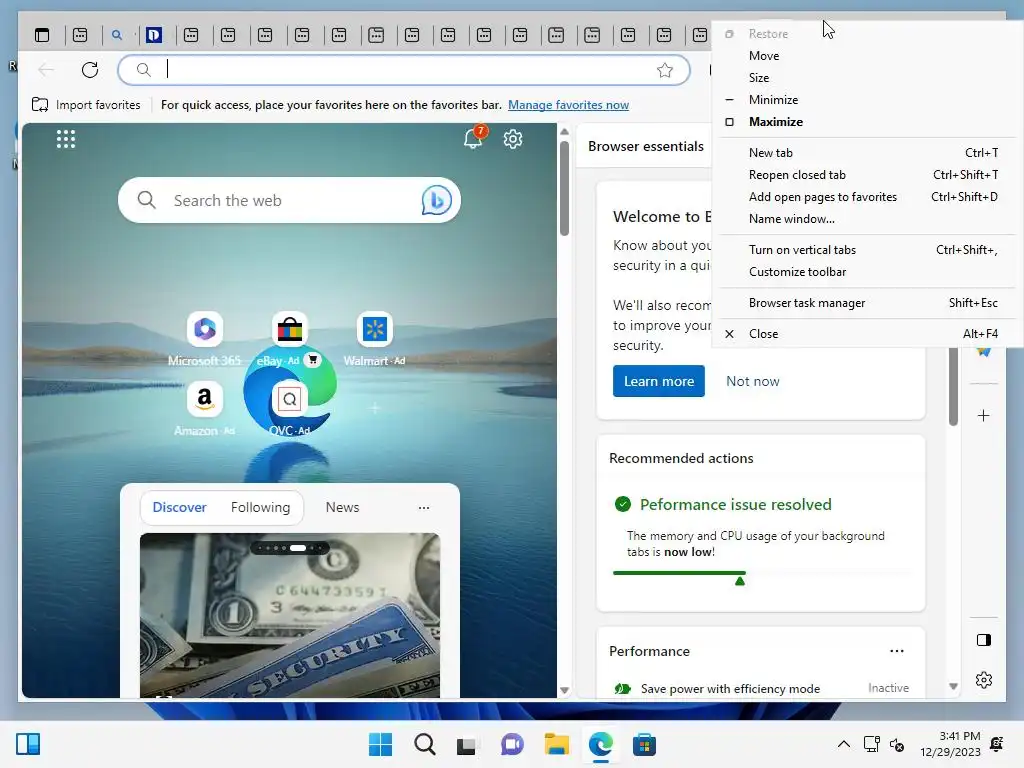Viewport: 1024px width, 768px height.
Task: Choose Customize toolbar menu entry
Action: coord(867,272)
